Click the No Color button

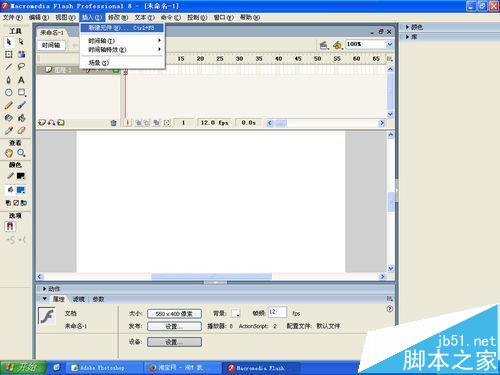(16, 203)
